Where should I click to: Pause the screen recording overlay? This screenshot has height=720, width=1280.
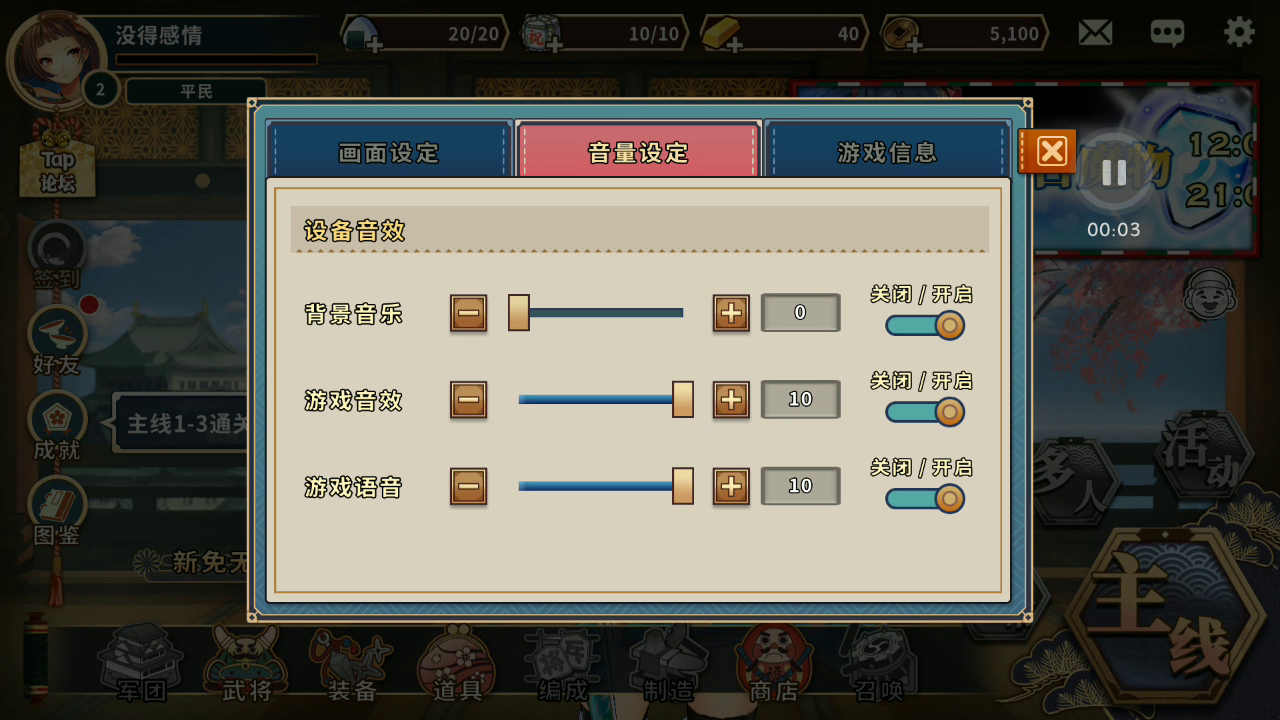pos(1114,173)
